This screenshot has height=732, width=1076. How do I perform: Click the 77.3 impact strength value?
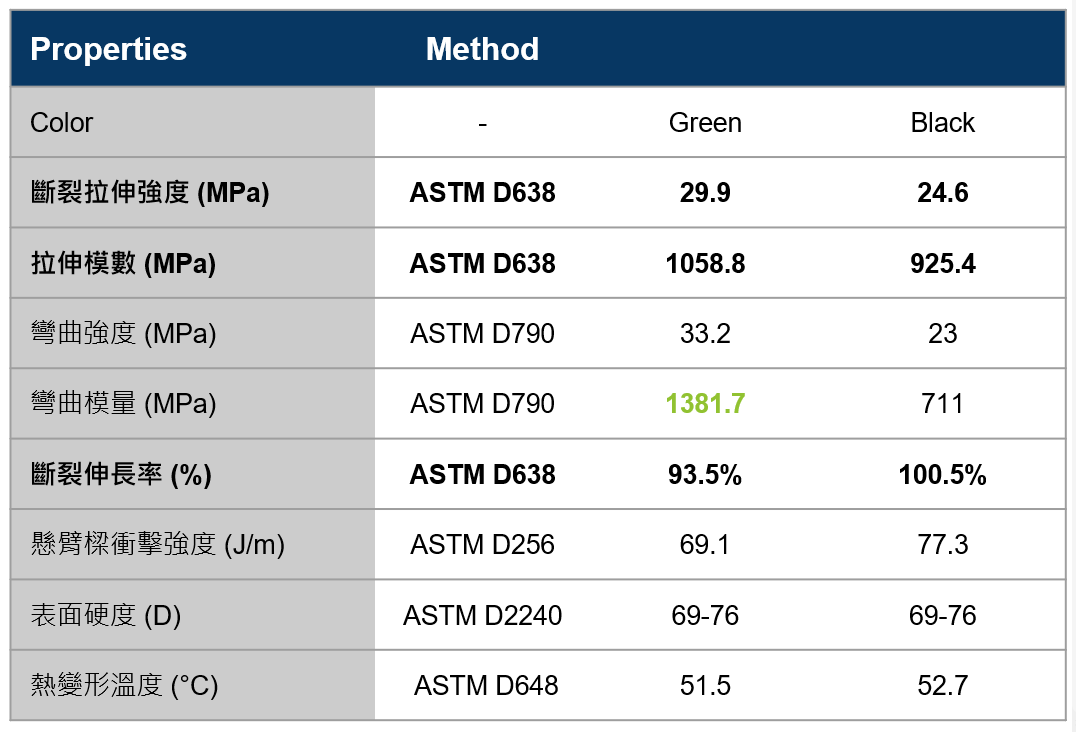pos(942,545)
